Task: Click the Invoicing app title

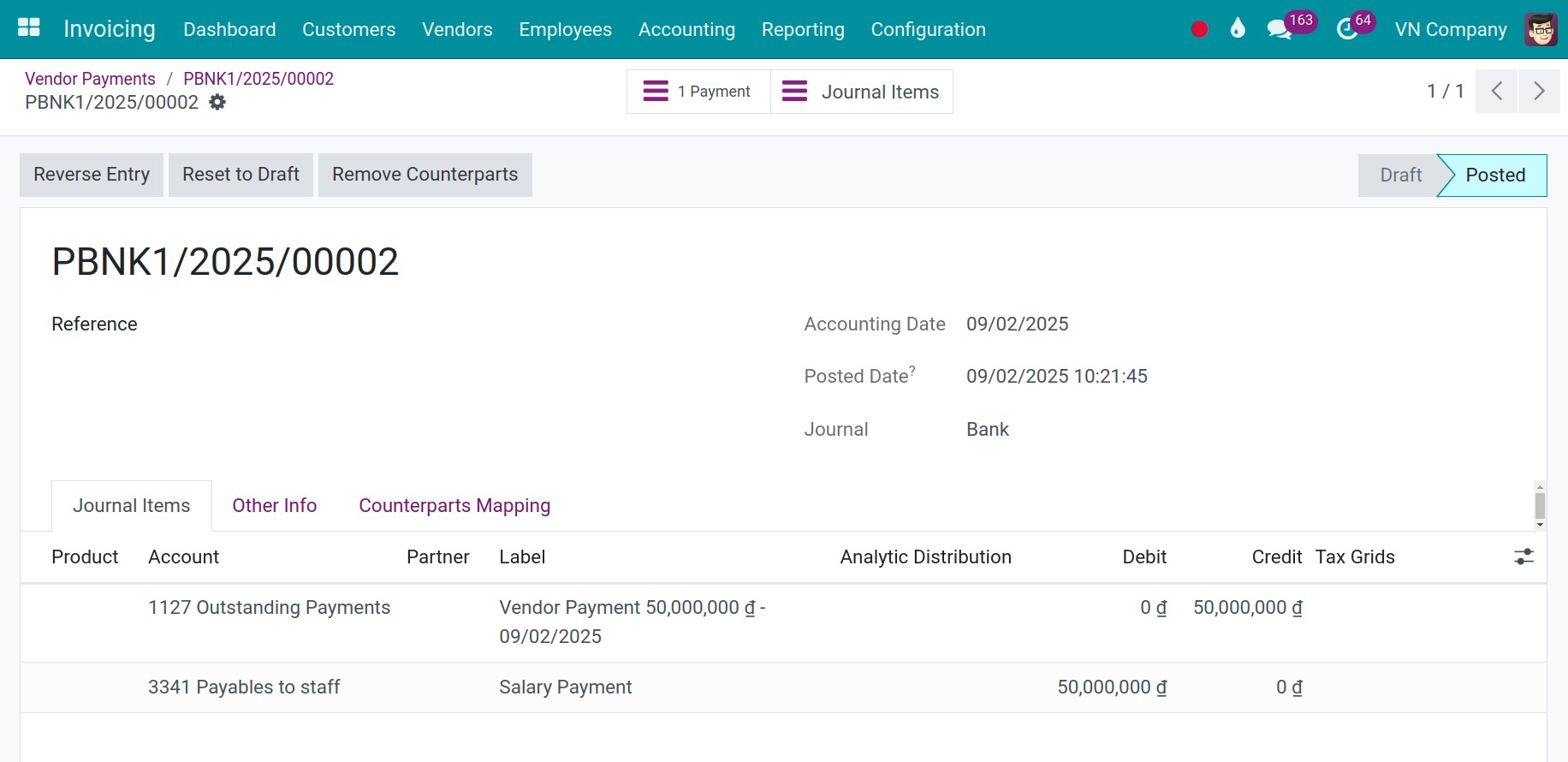Action: (x=110, y=29)
